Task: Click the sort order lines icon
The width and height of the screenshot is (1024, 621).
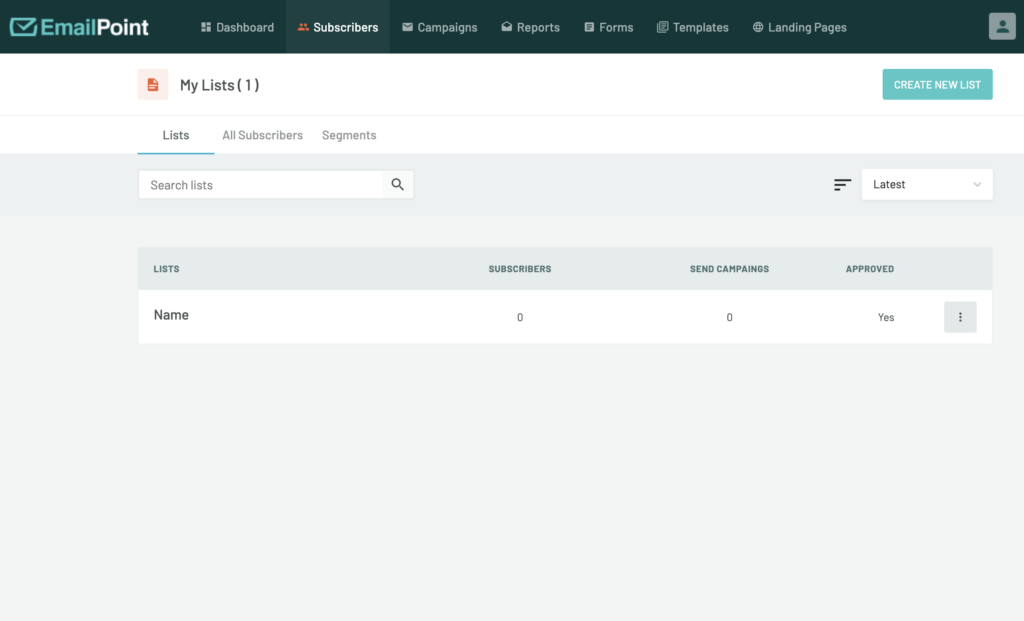Action: [842, 185]
